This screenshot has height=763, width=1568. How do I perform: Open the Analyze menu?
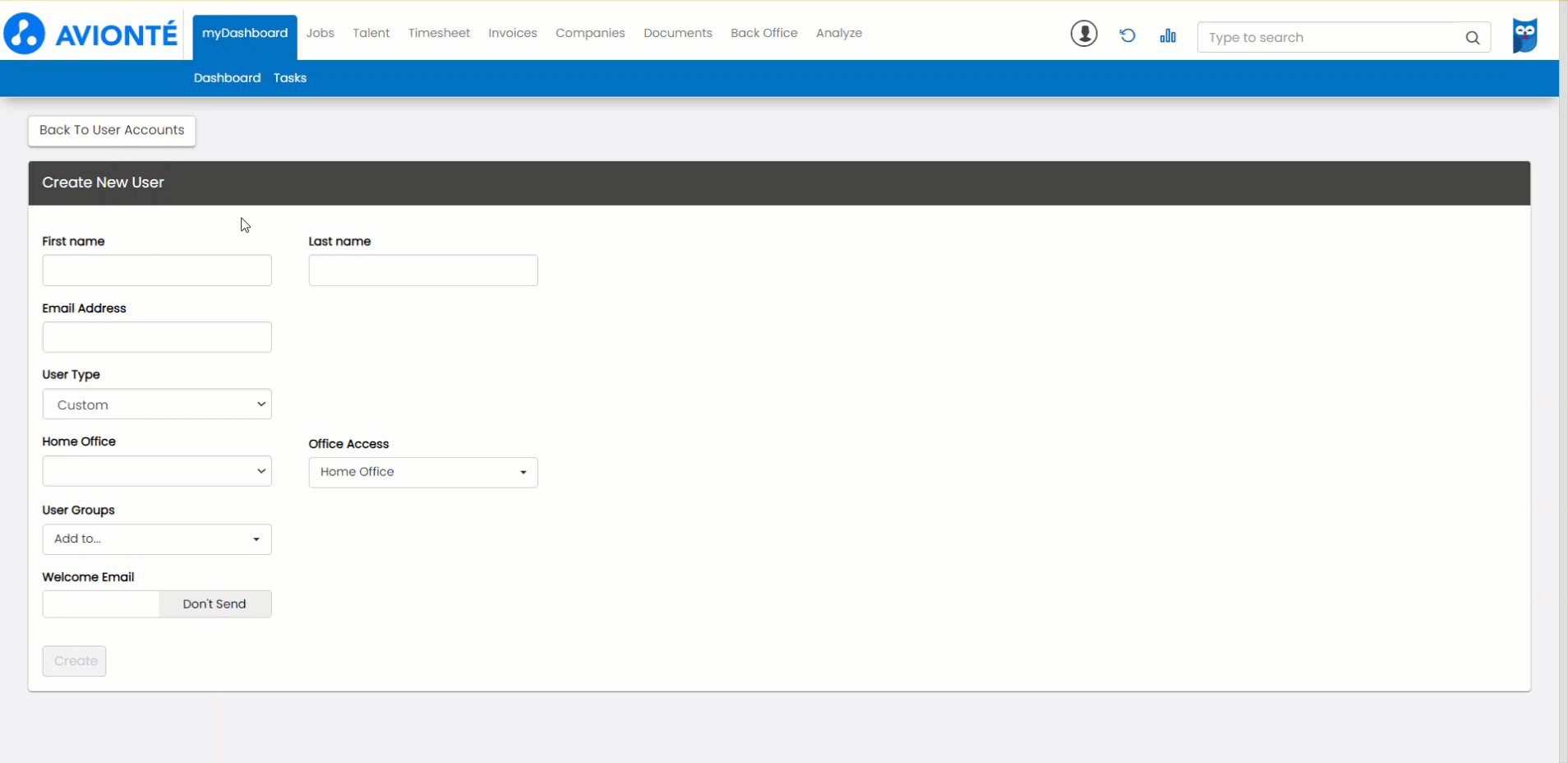click(x=838, y=34)
